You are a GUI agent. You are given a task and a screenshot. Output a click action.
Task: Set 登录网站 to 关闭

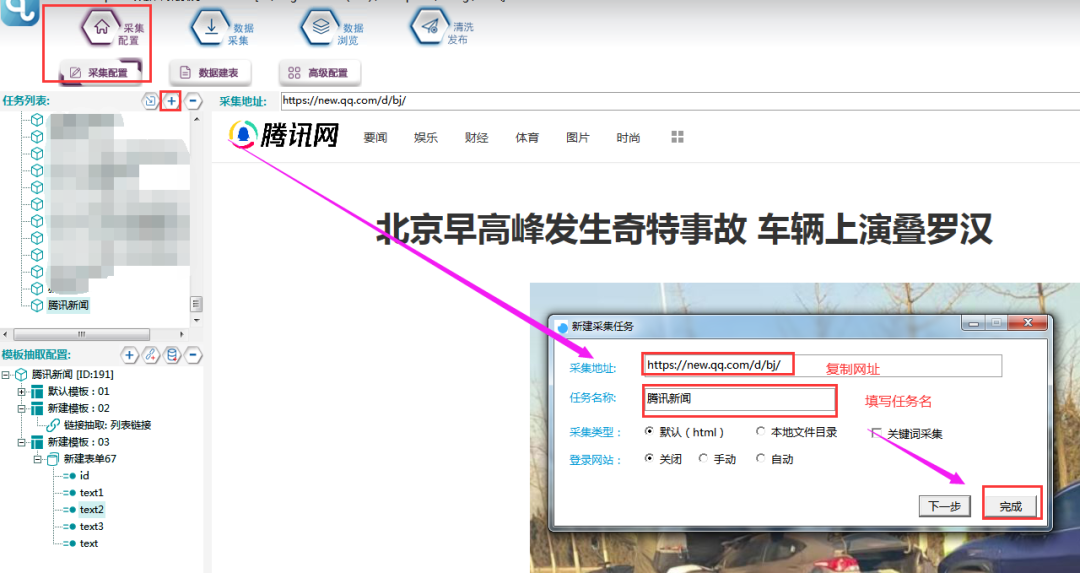click(x=649, y=458)
